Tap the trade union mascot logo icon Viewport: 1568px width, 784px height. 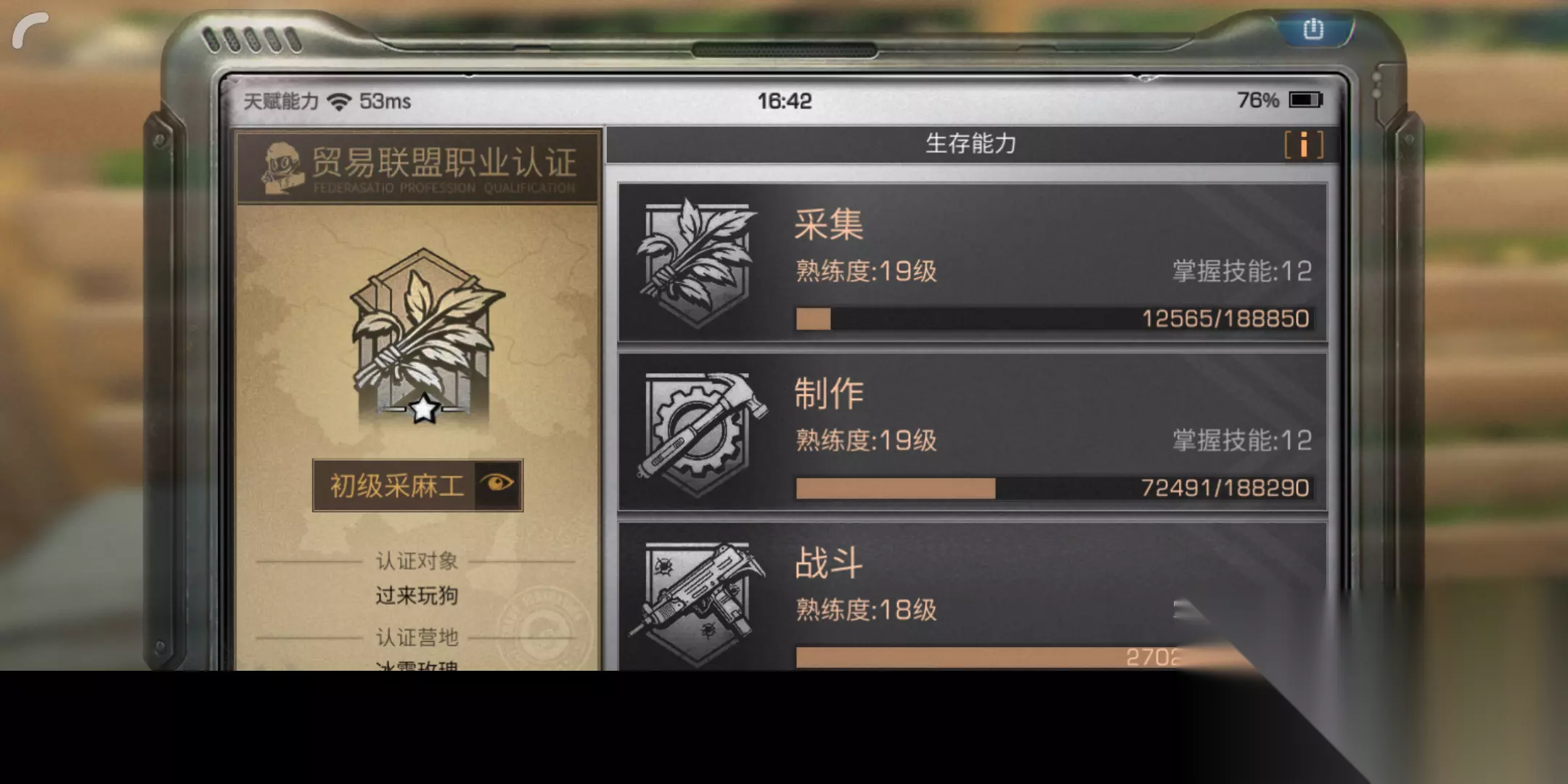(282, 168)
